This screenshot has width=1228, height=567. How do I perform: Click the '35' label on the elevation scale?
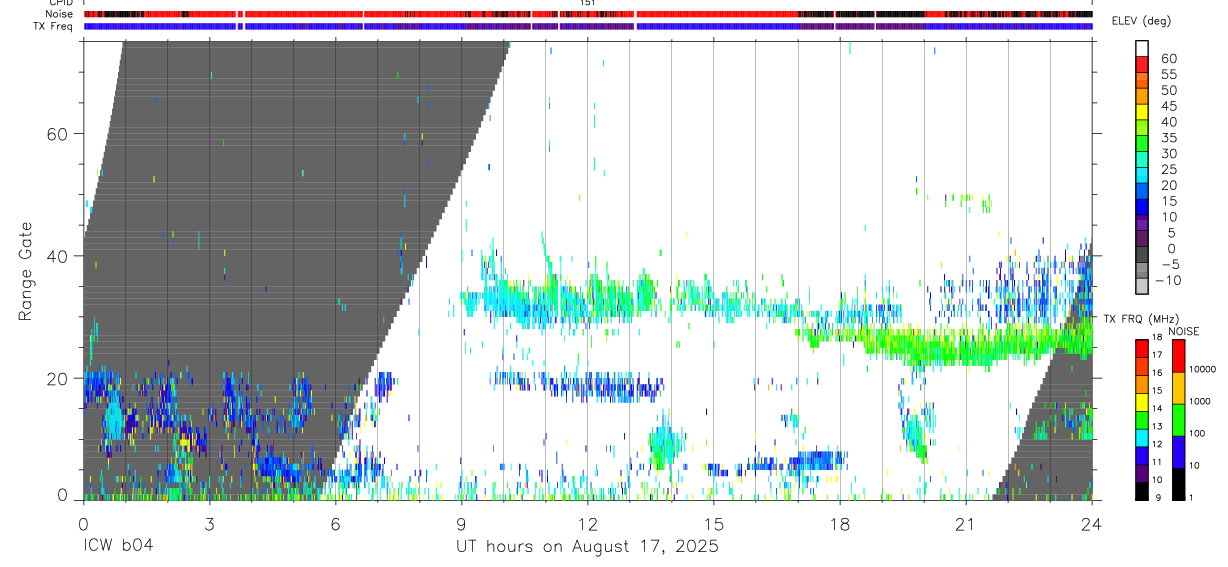pyautogui.click(x=1168, y=138)
